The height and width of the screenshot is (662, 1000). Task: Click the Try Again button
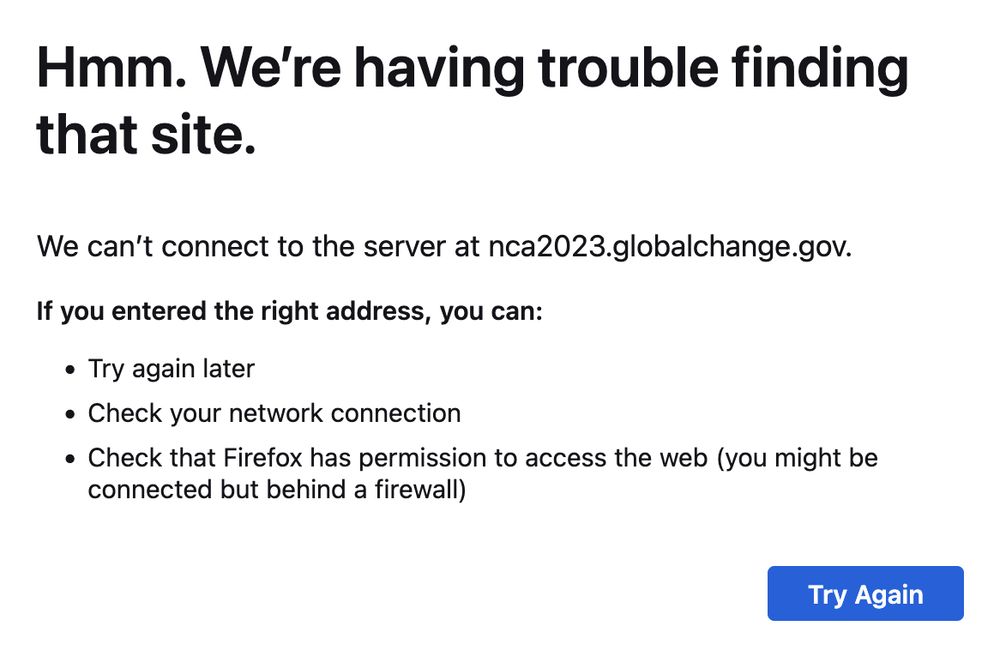pos(865,594)
